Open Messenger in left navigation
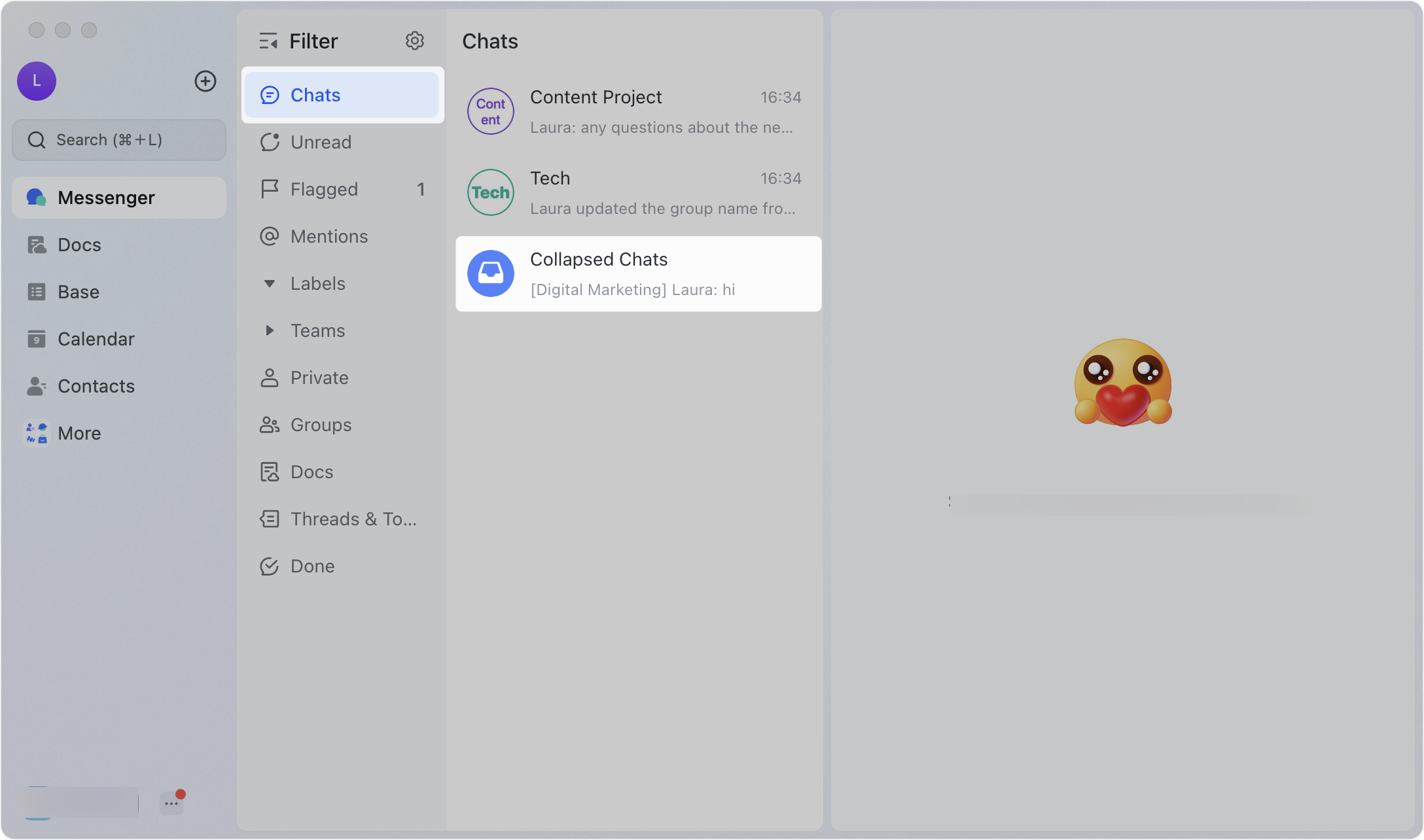1424x840 pixels. point(119,198)
